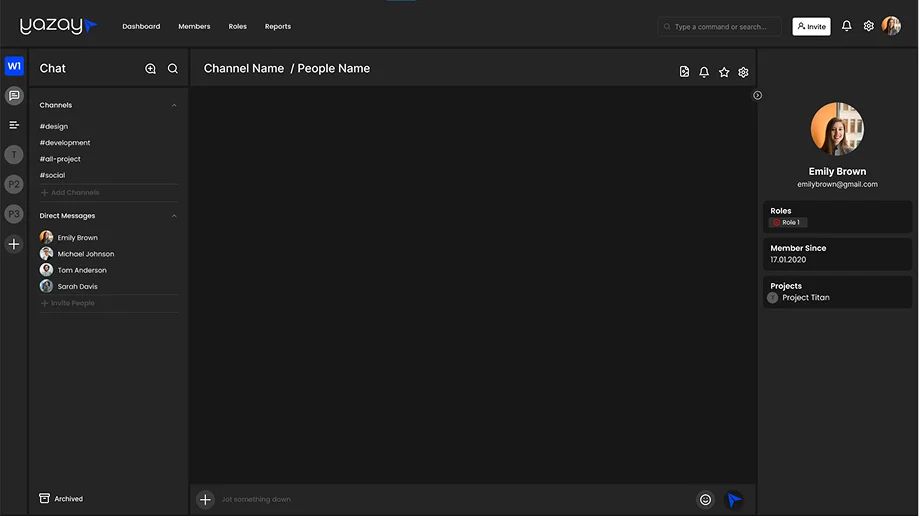Viewport: 919px width, 516px height.
Task: Go to the Reports menu
Action: pos(277,27)
